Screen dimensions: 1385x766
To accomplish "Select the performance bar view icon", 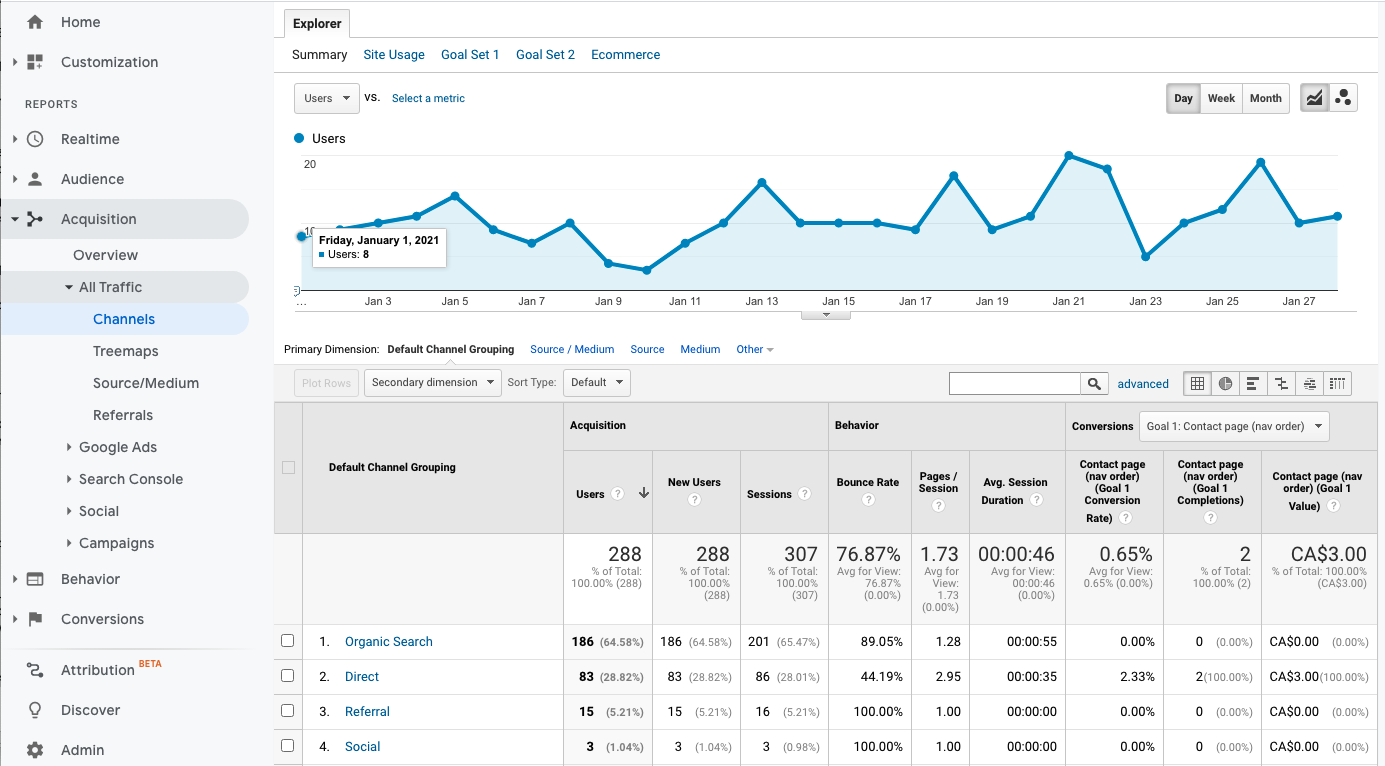I will (x=1253, y=383).
